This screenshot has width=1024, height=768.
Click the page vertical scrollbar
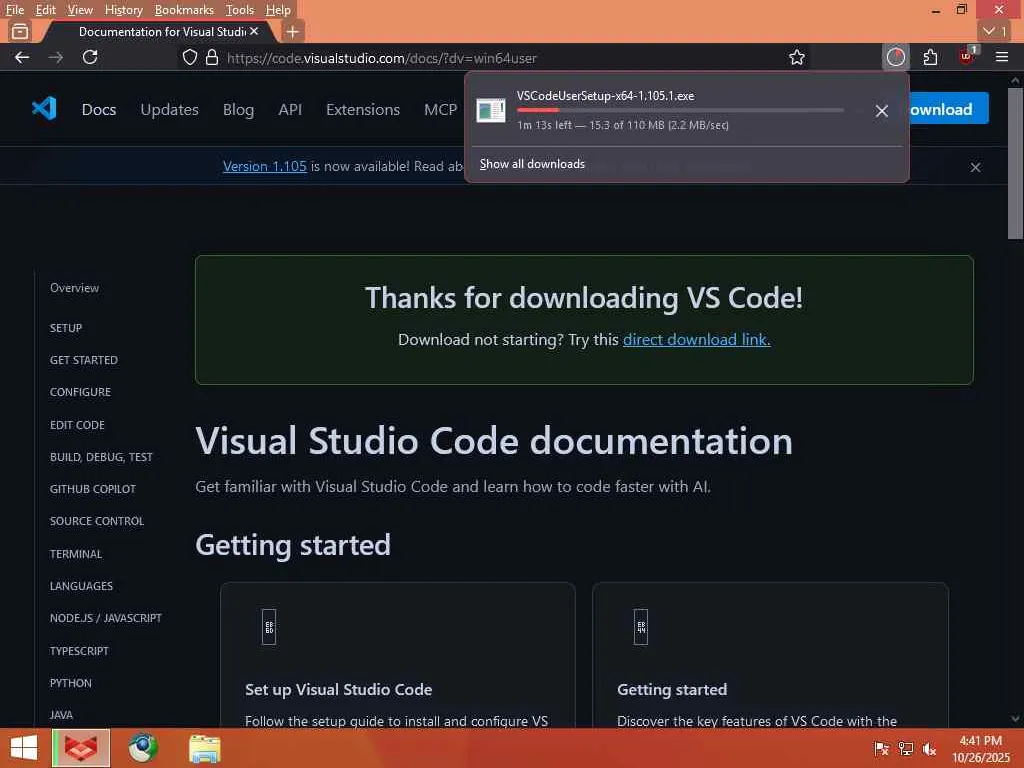[x=1015, y=163]
